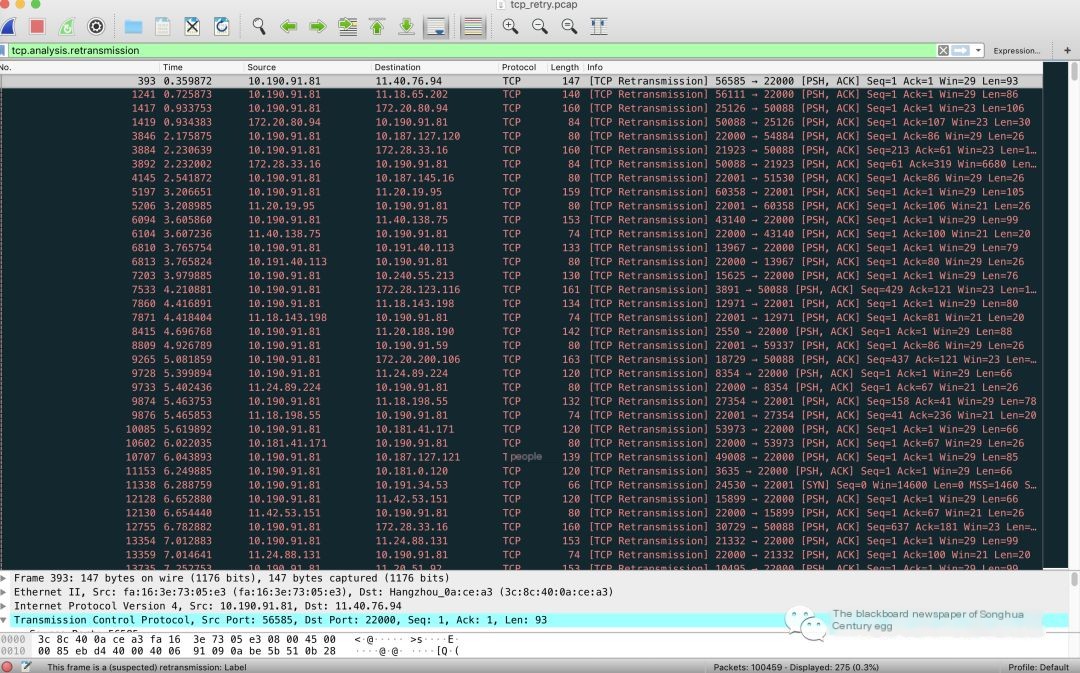Viewport: 1080px width, 673px height.
Task: Click the suspected retransmission status message
Action: pos(147,667)
